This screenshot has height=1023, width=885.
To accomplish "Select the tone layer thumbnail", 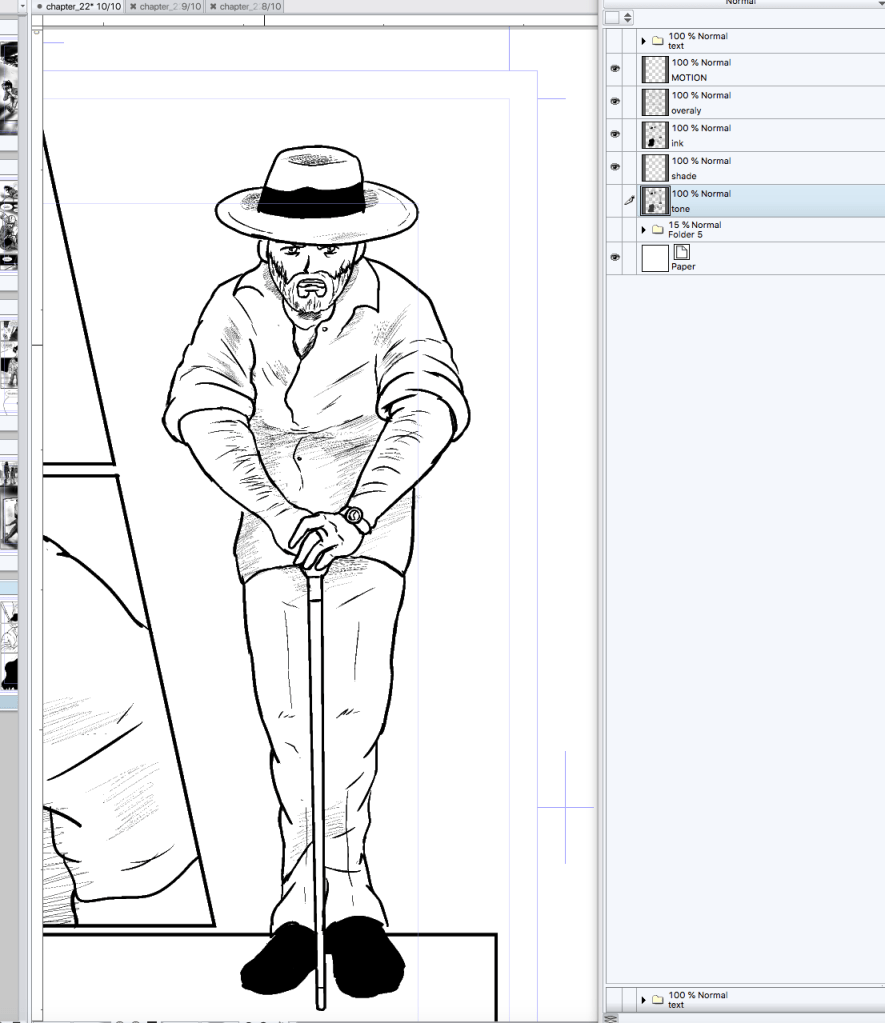I will 655,200.
